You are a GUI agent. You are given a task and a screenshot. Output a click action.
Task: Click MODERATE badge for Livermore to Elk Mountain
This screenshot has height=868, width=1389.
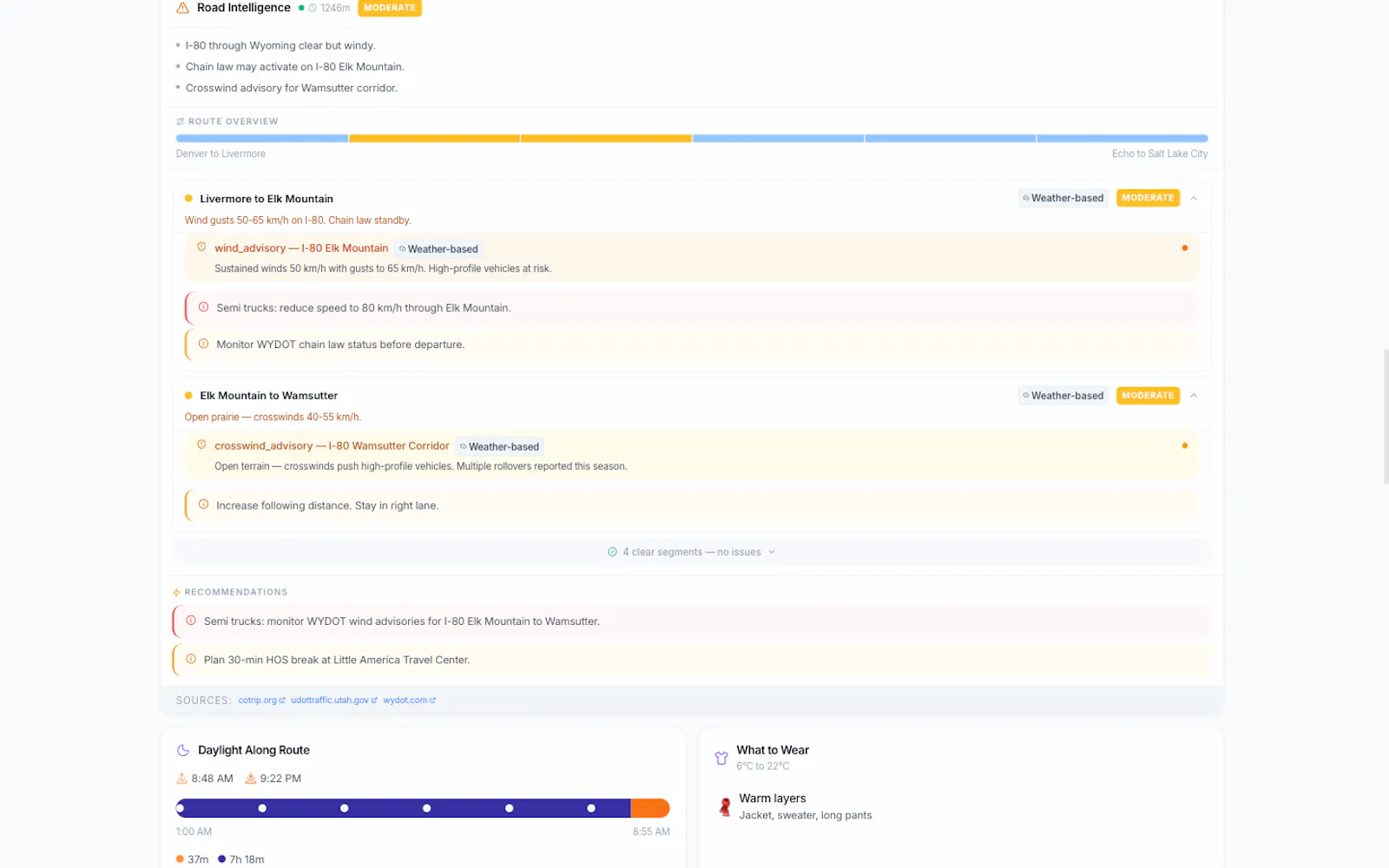[1148, 198]
